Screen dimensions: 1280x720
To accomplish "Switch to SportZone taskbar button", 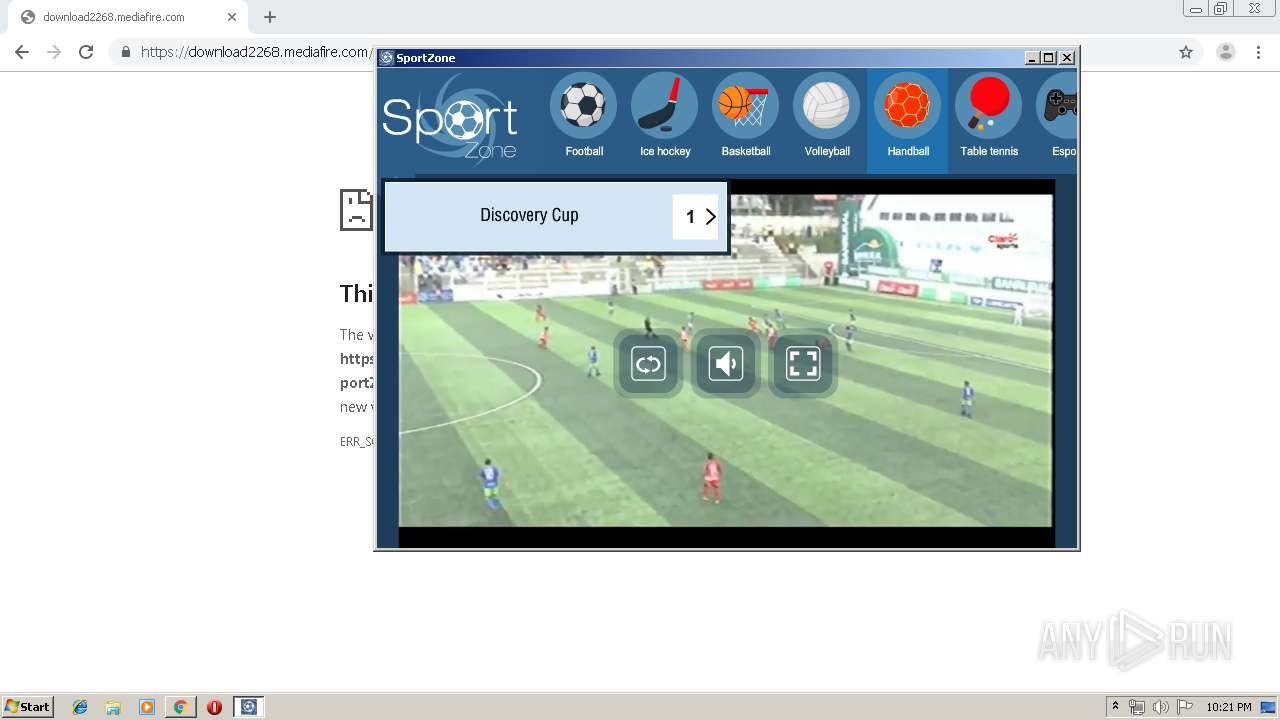I will (249, 707).
